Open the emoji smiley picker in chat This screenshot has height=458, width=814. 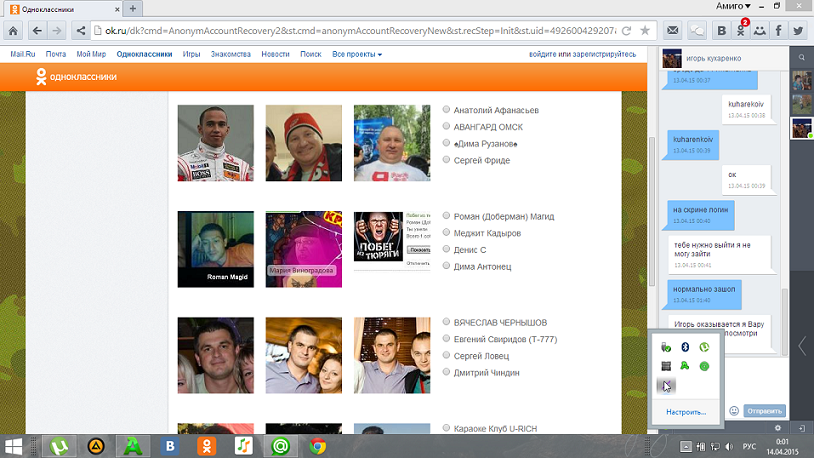(734, 411)
